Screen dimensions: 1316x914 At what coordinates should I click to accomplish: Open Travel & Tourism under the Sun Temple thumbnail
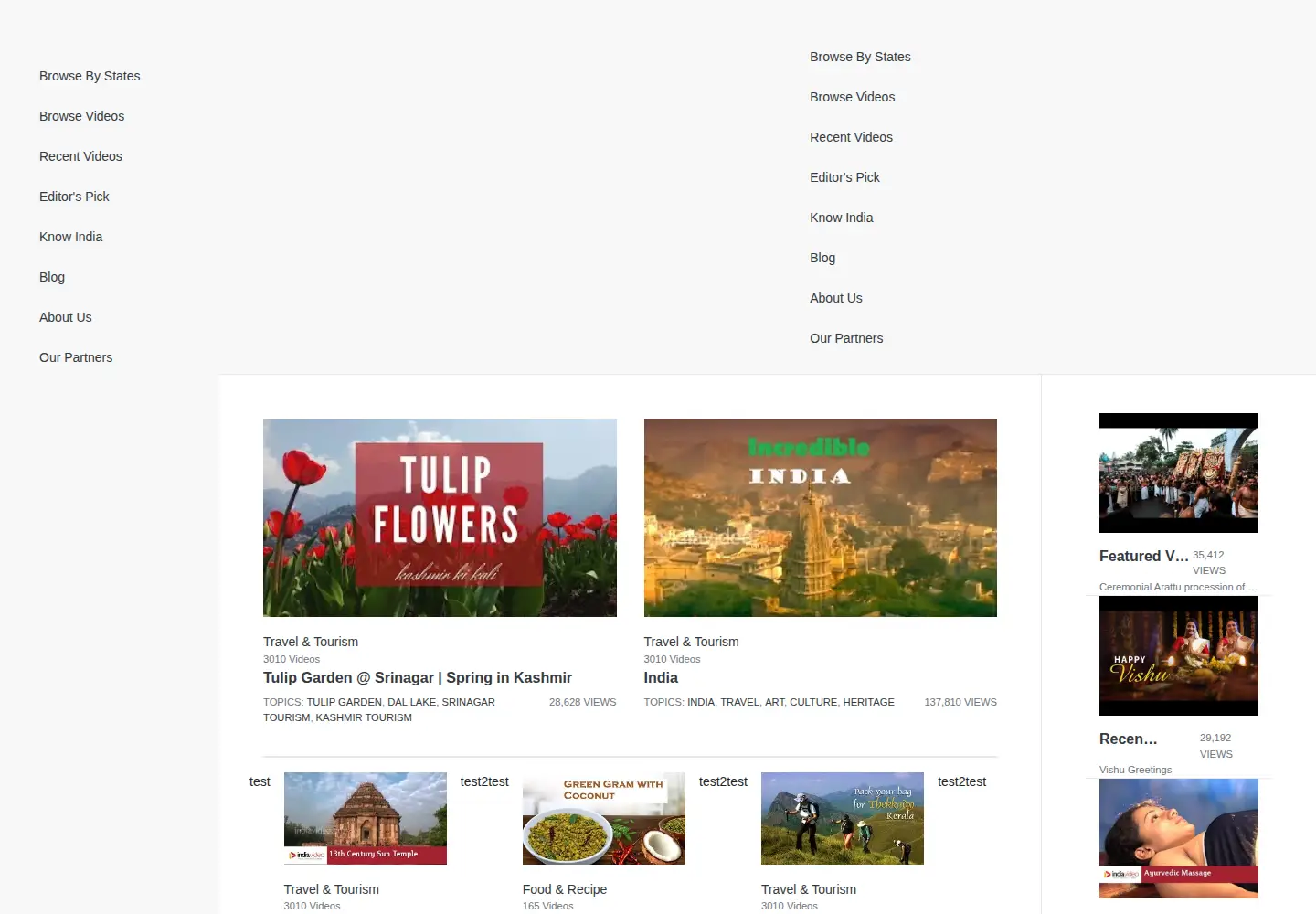tap(331, 889)
